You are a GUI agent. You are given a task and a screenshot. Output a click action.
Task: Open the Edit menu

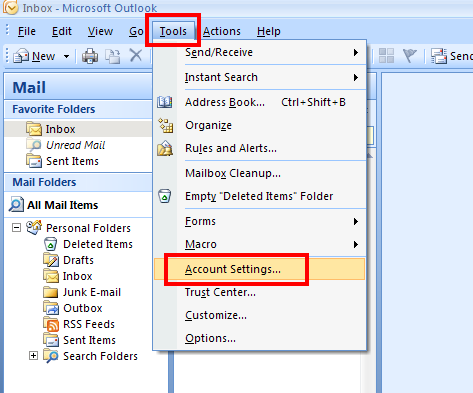coord(62,31)
